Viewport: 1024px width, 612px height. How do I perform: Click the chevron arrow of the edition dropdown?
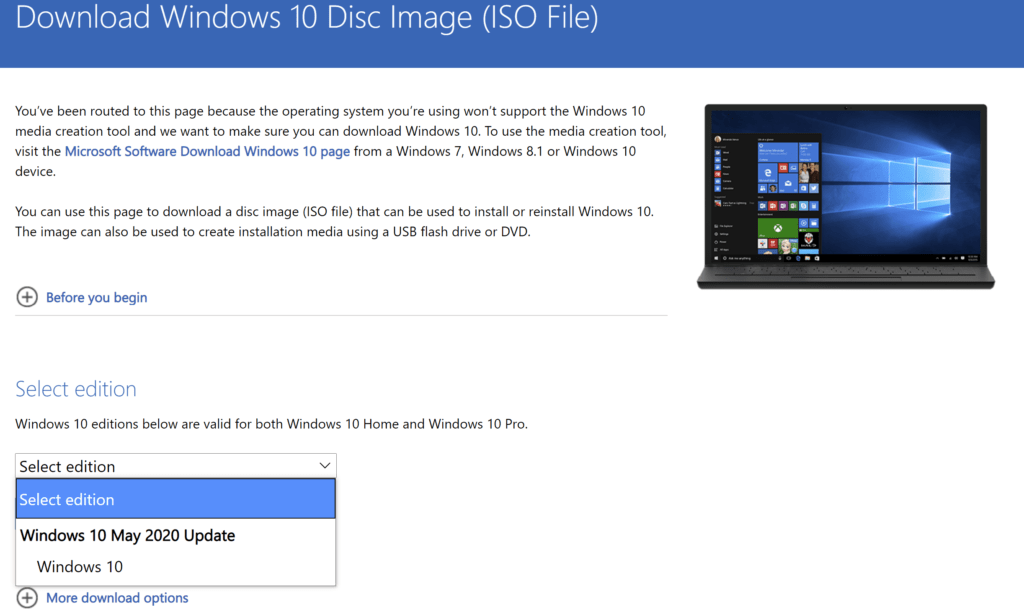pyautogui.click(x=325, y=466)
